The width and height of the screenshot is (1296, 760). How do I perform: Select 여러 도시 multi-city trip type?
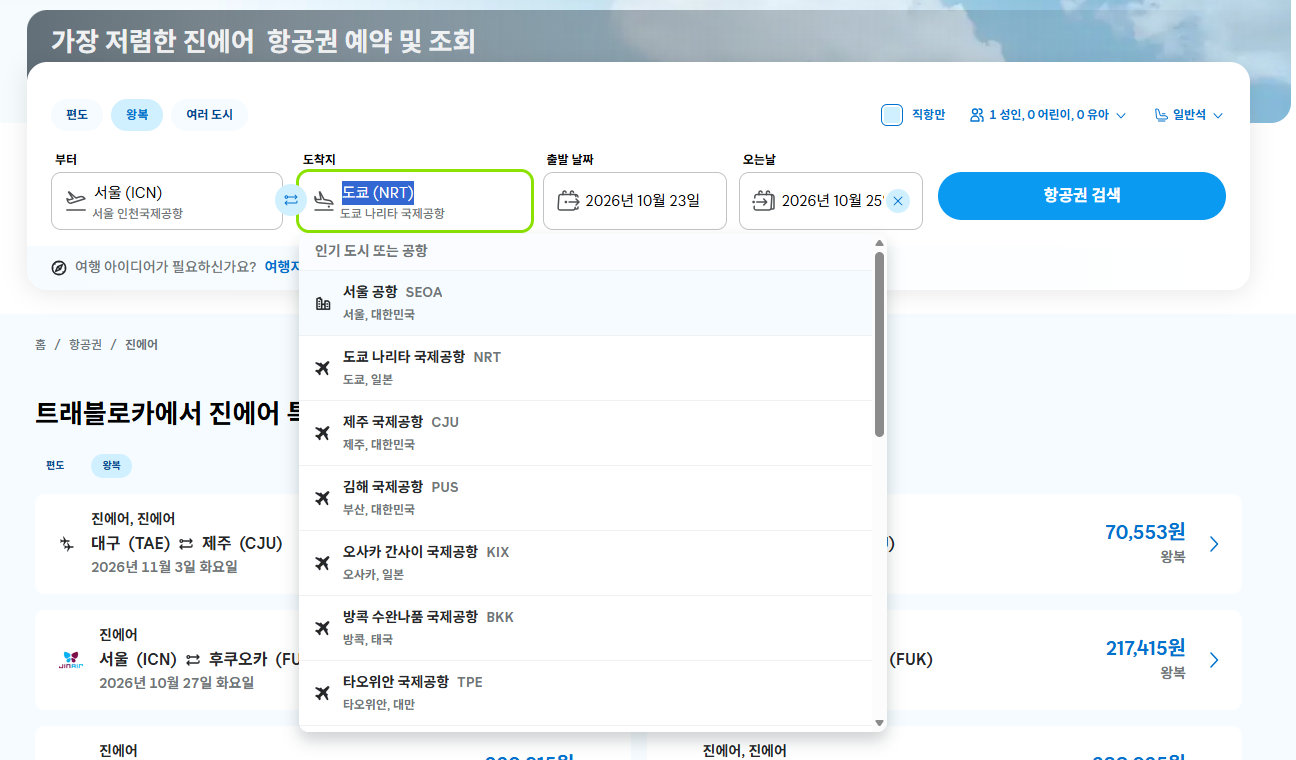pyautogui.click(x=209, y=115)
